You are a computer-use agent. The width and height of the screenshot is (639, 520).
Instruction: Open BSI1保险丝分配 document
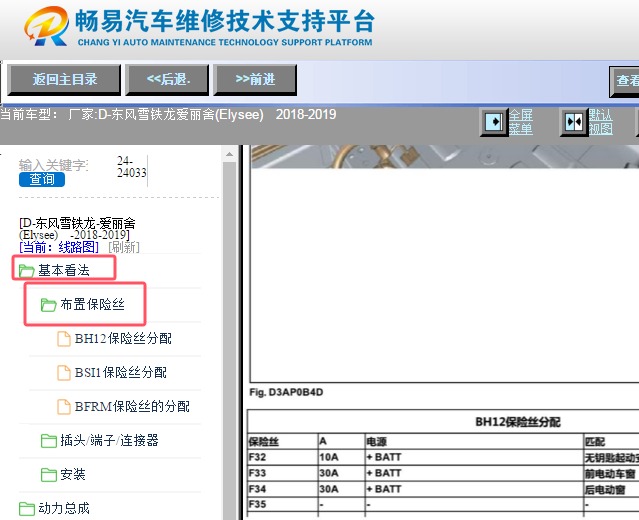pos(121,372)
